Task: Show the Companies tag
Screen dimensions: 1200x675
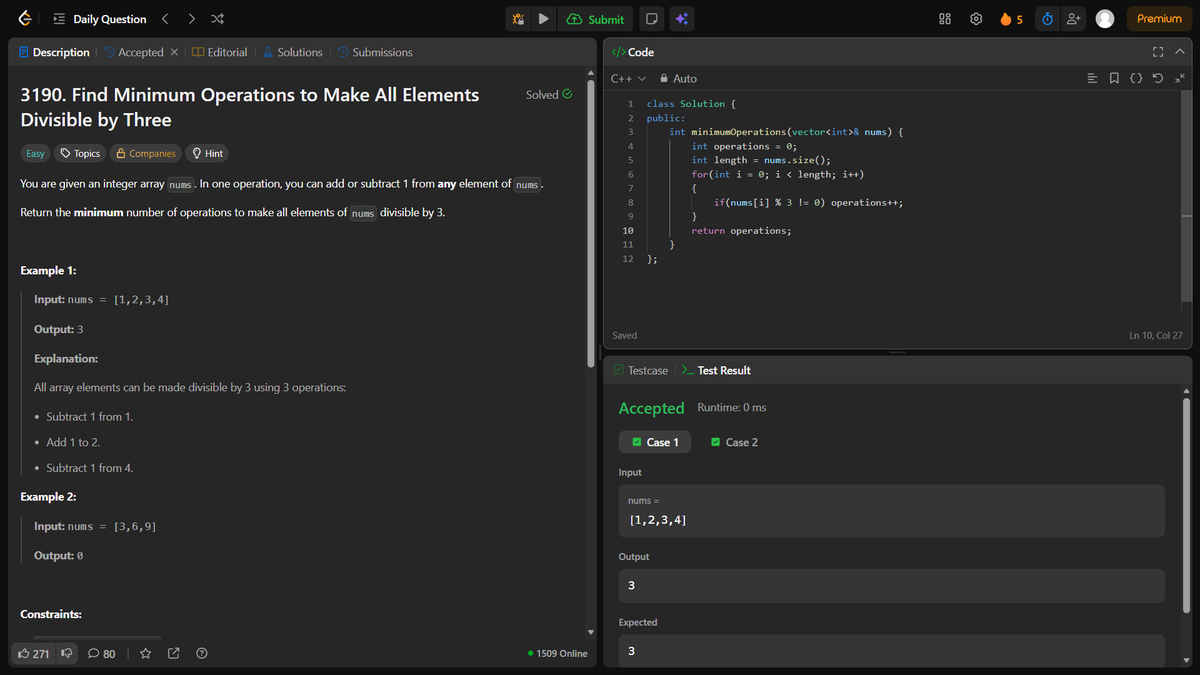Action: click(145, 153)
